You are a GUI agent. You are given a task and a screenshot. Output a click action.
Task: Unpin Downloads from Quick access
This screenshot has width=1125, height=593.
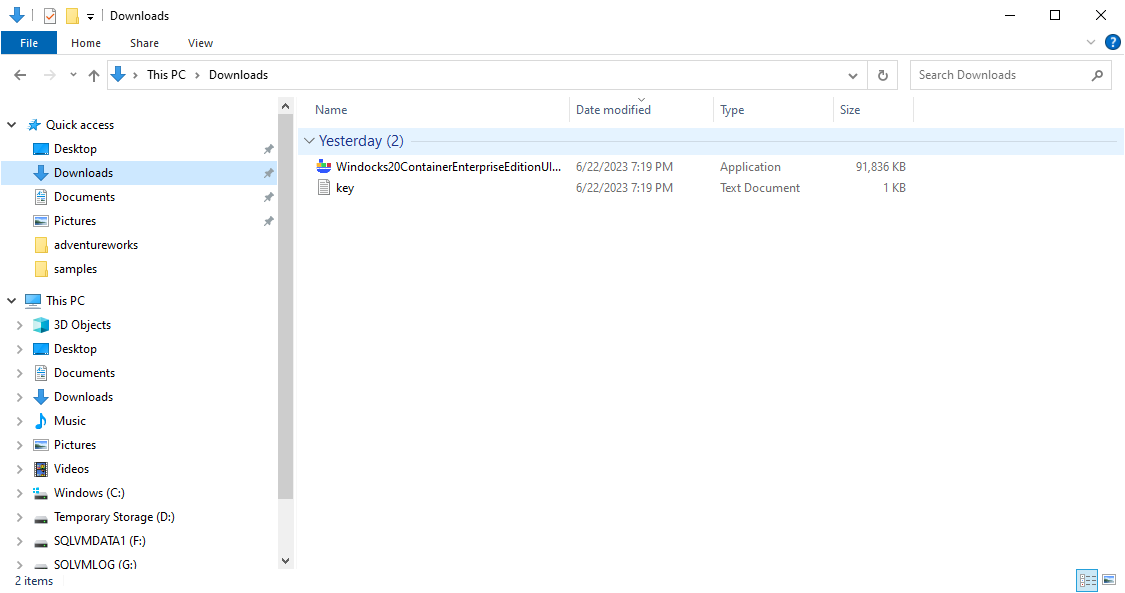tap(268, 172)
